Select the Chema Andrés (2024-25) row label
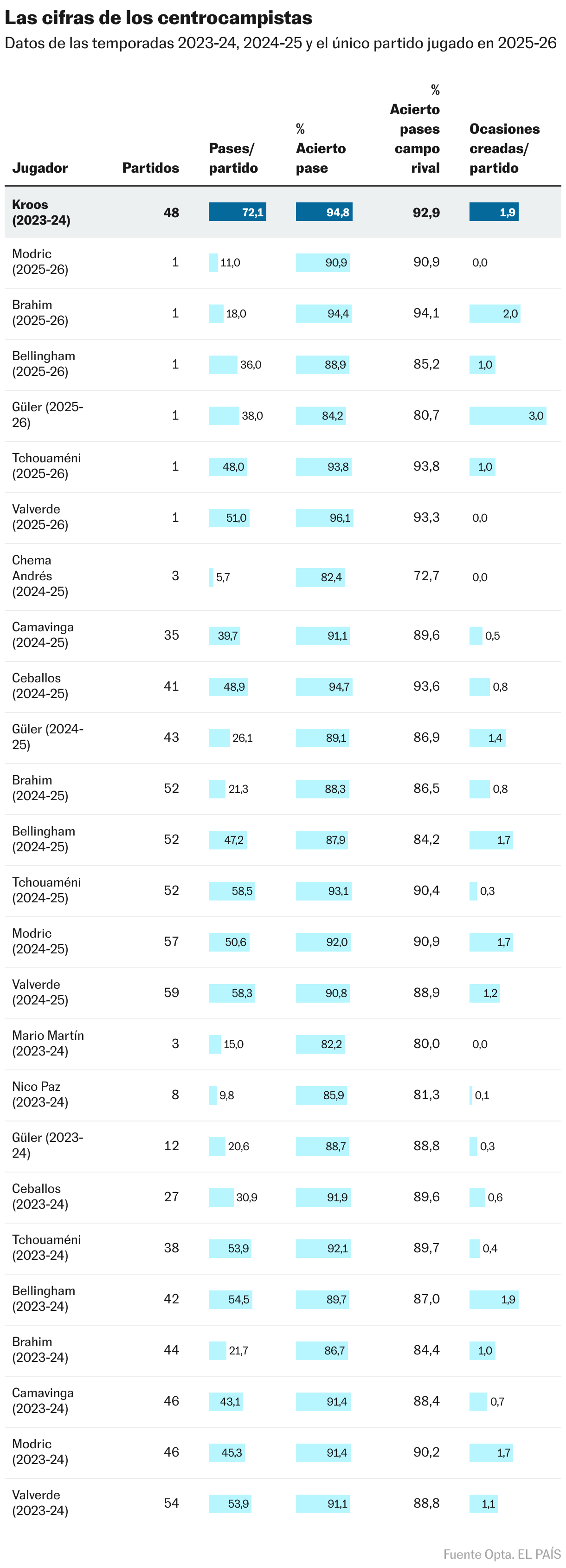566x1568 pixels. (x=40, y=576)
